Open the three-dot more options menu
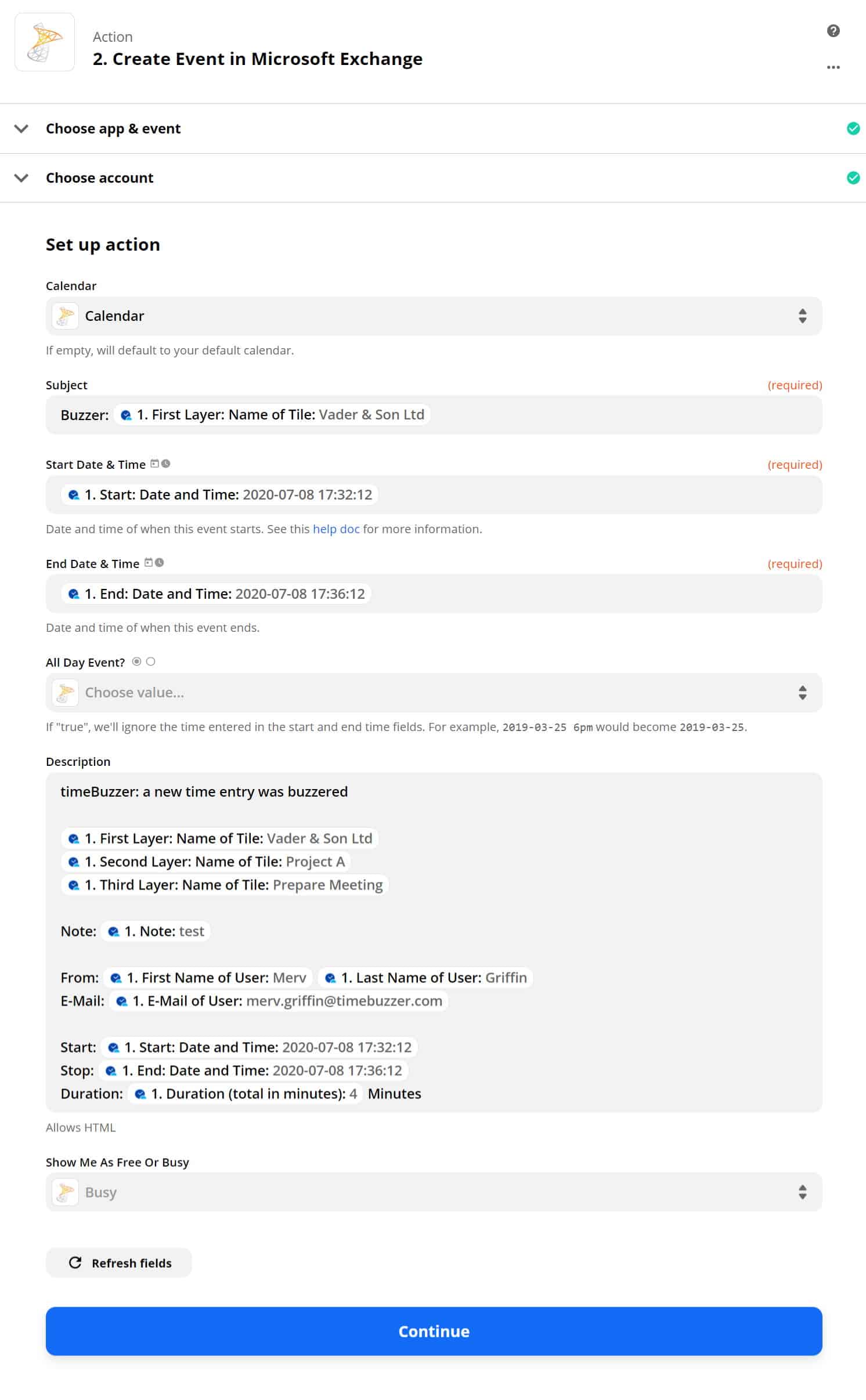The image size is (866, 1400). coord(833,67)
